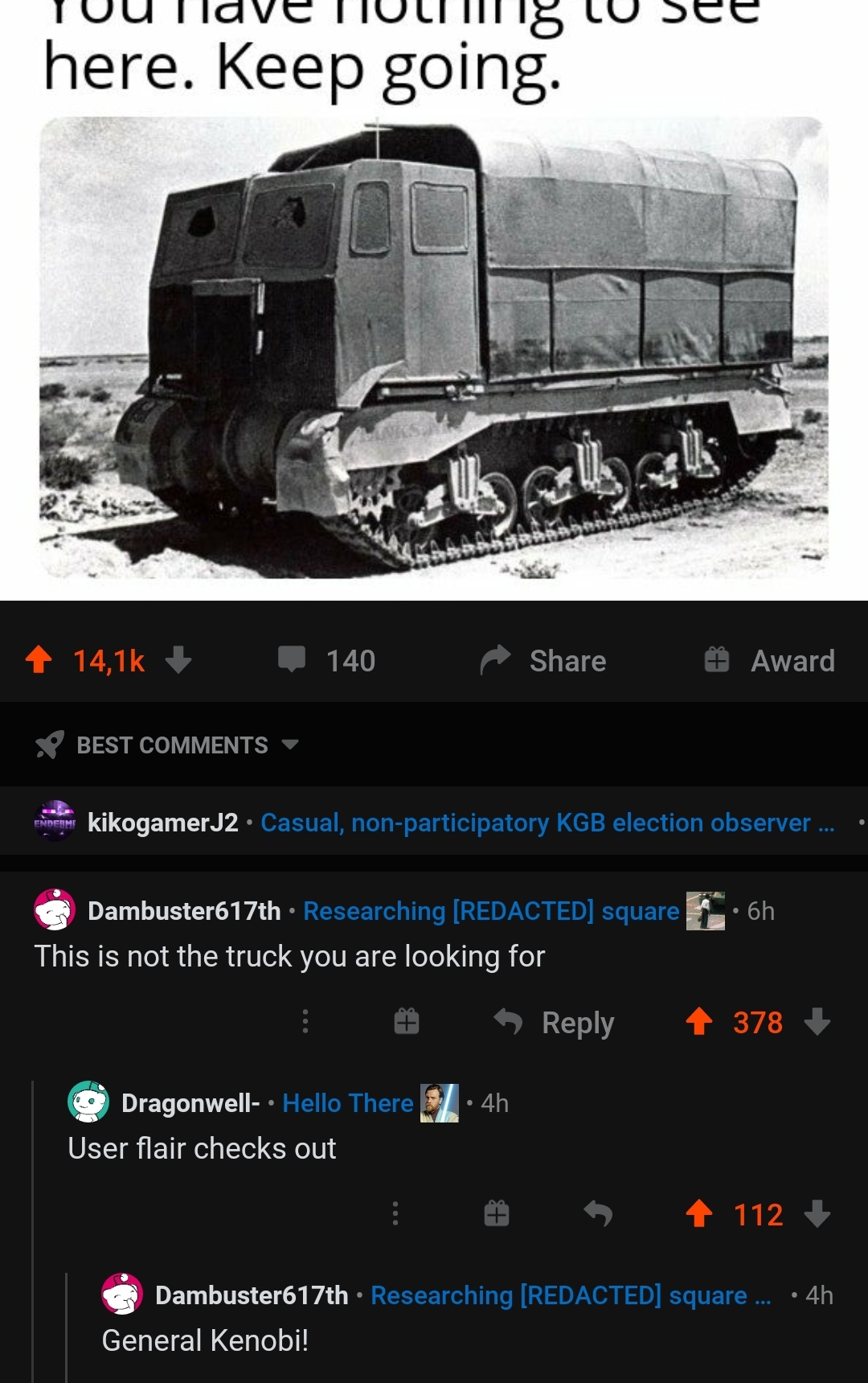Screen dimensions: 868x1383
Task: Reply to Dambuster617th's truck comment
Action: [554, 1022]
